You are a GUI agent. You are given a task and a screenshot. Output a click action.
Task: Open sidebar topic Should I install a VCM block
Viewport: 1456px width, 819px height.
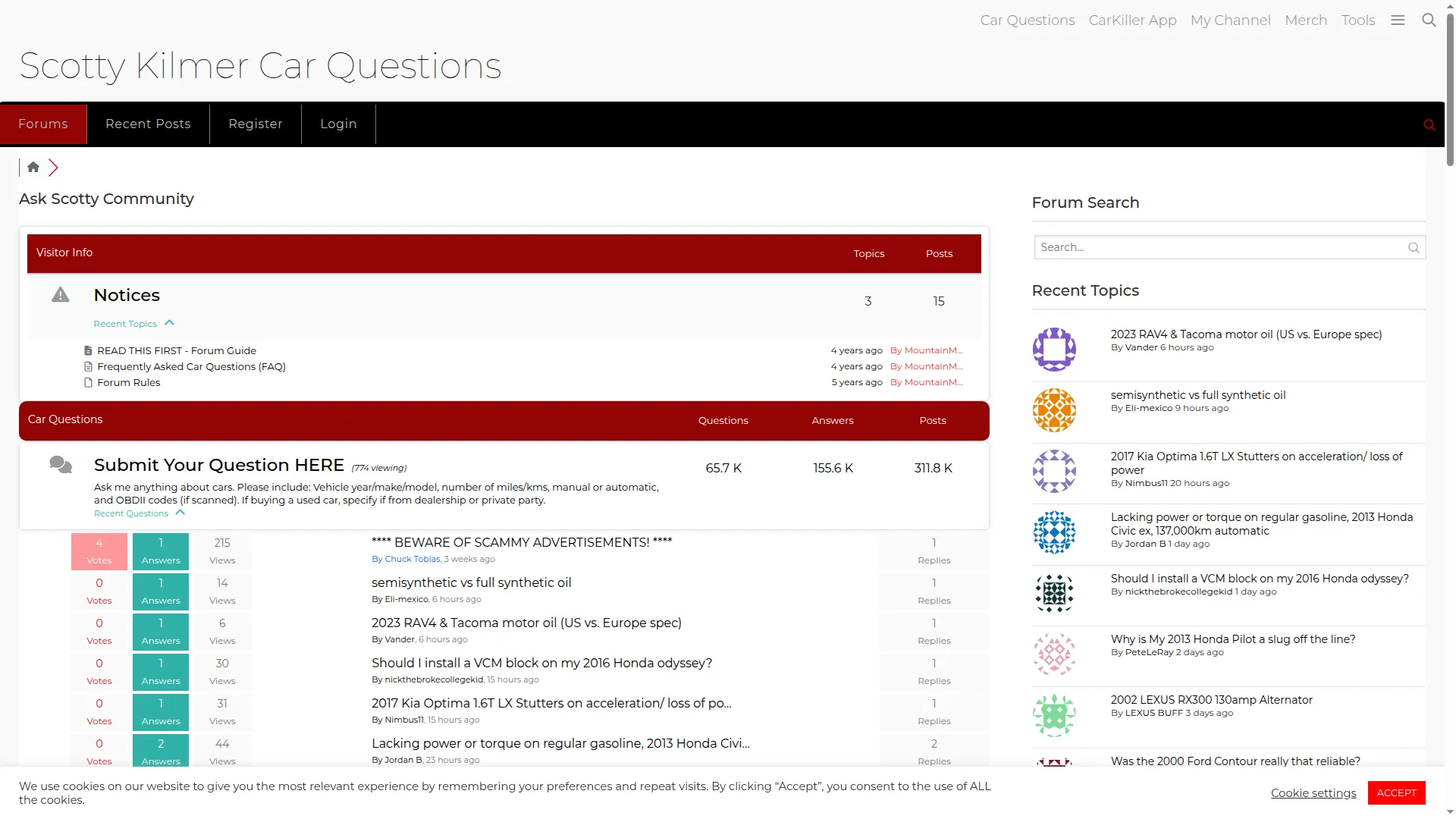1260,579
